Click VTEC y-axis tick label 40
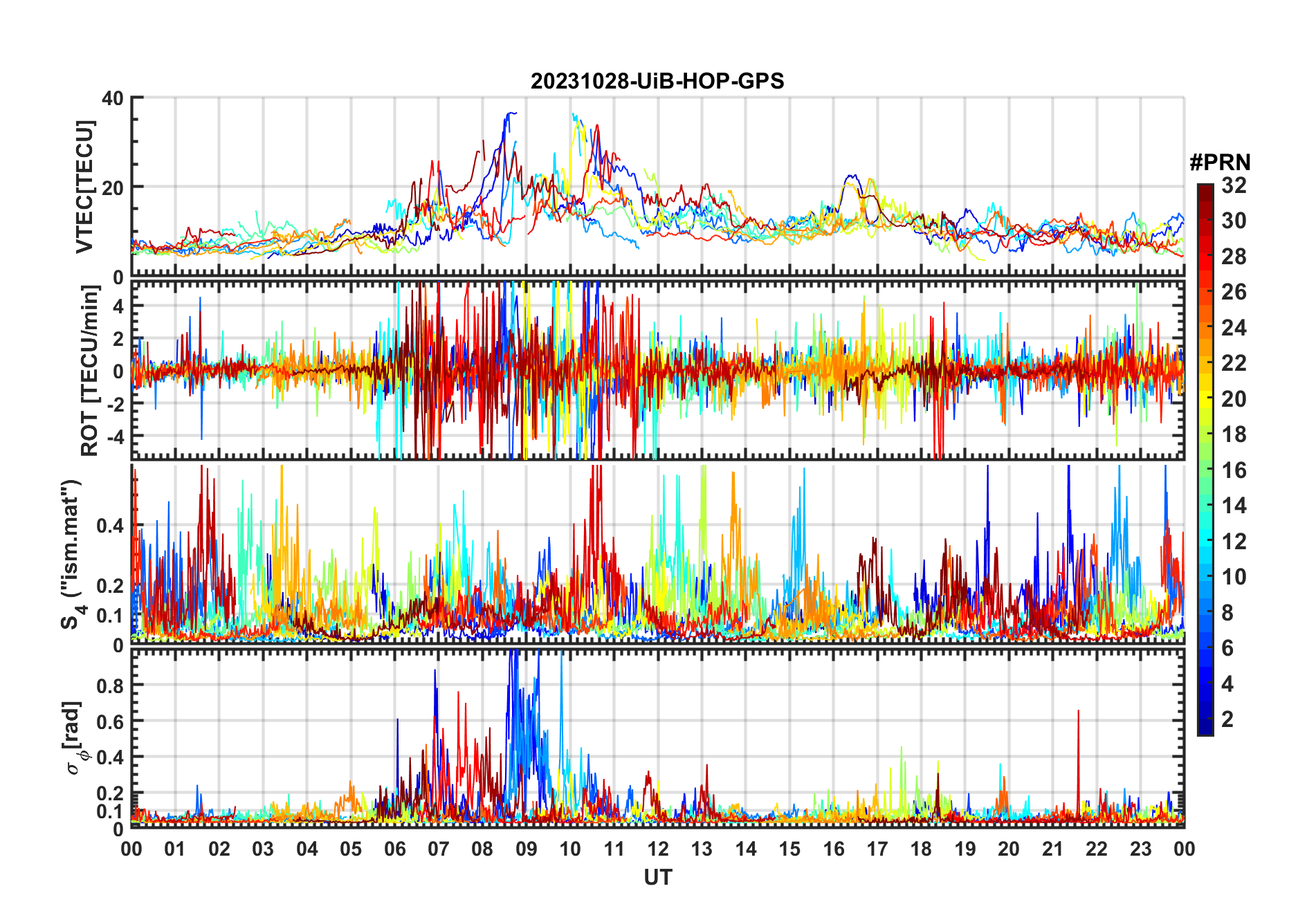Viewport: 1316px width, 920px height. point(113,98)
